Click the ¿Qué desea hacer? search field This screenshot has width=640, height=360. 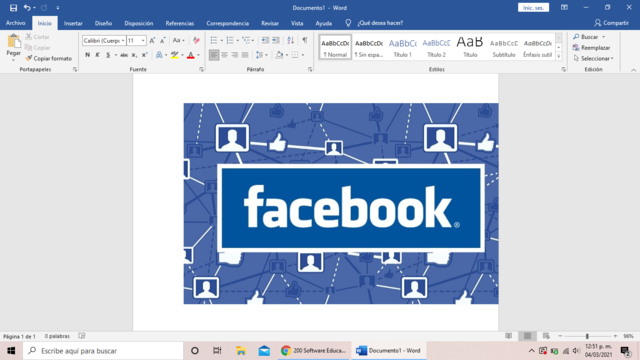coord(380,23)
